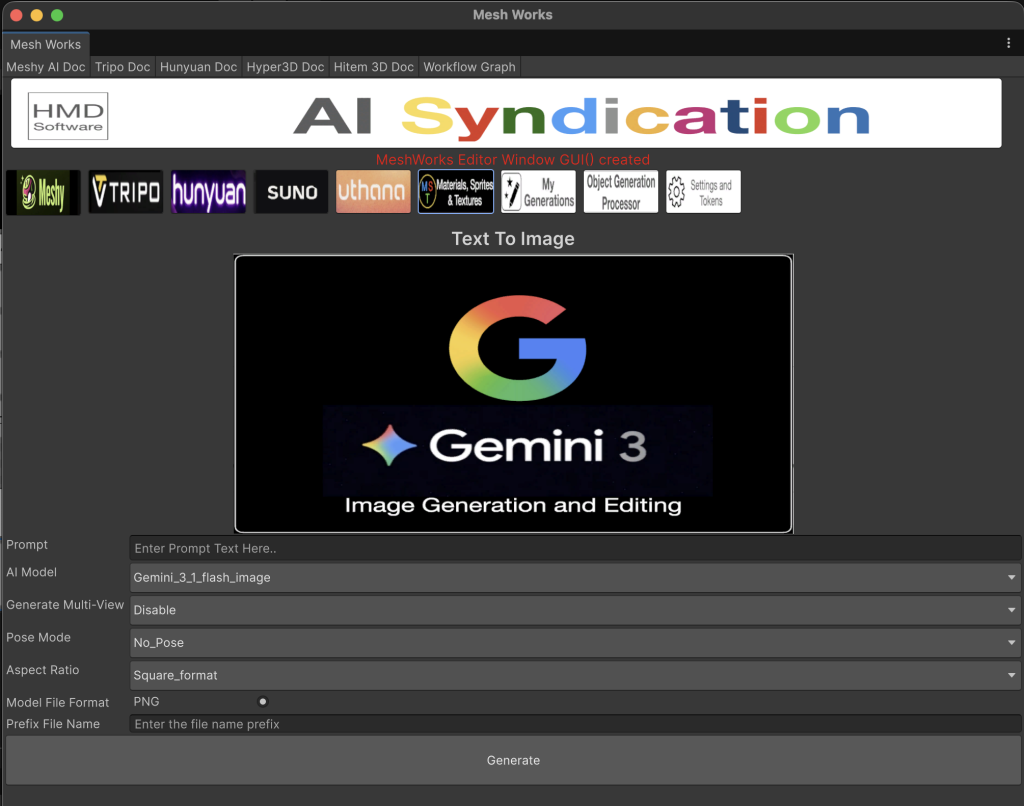This screenshot has width=1024, height=806.
Task: Click the red MeshWorks Editor Window status text
Action: [513, 159]
